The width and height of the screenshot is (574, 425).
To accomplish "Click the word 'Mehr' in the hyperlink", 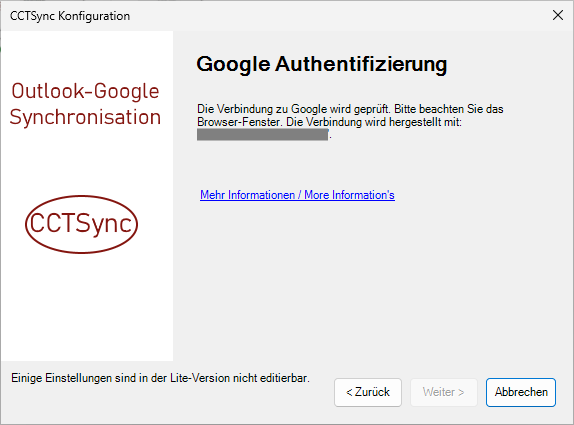I will (212, 195).
